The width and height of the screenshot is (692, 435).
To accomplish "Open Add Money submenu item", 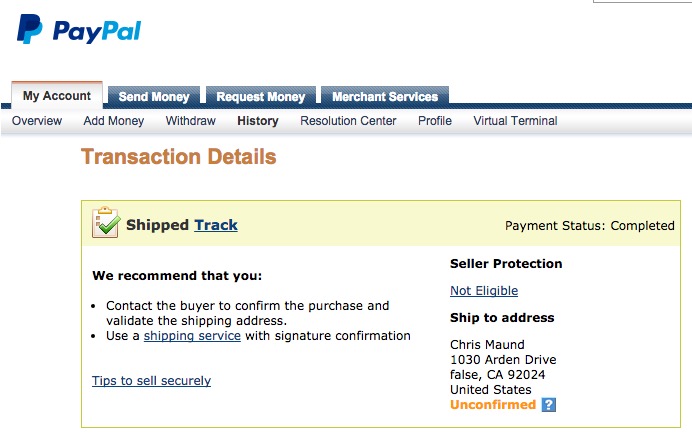I will (x=114, y=121).
